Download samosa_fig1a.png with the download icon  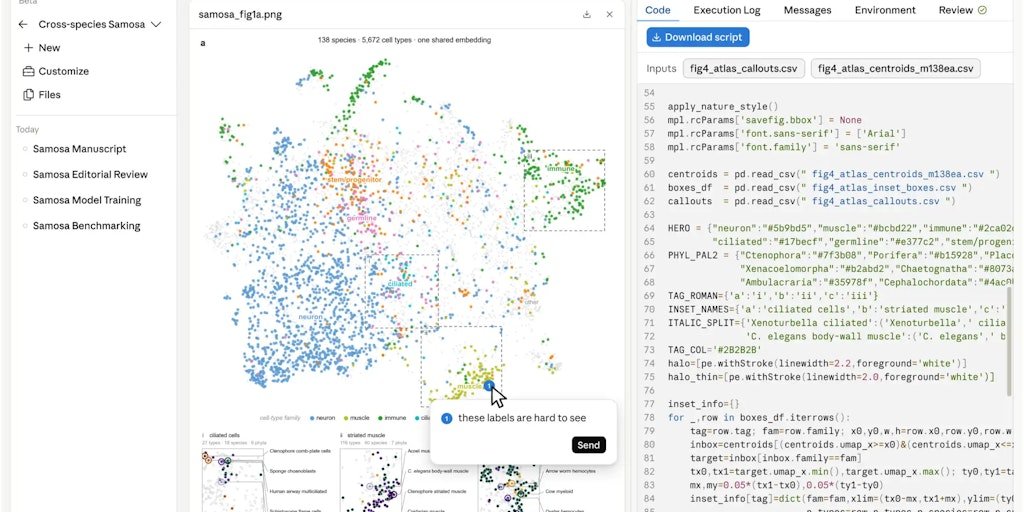point(586,14)
